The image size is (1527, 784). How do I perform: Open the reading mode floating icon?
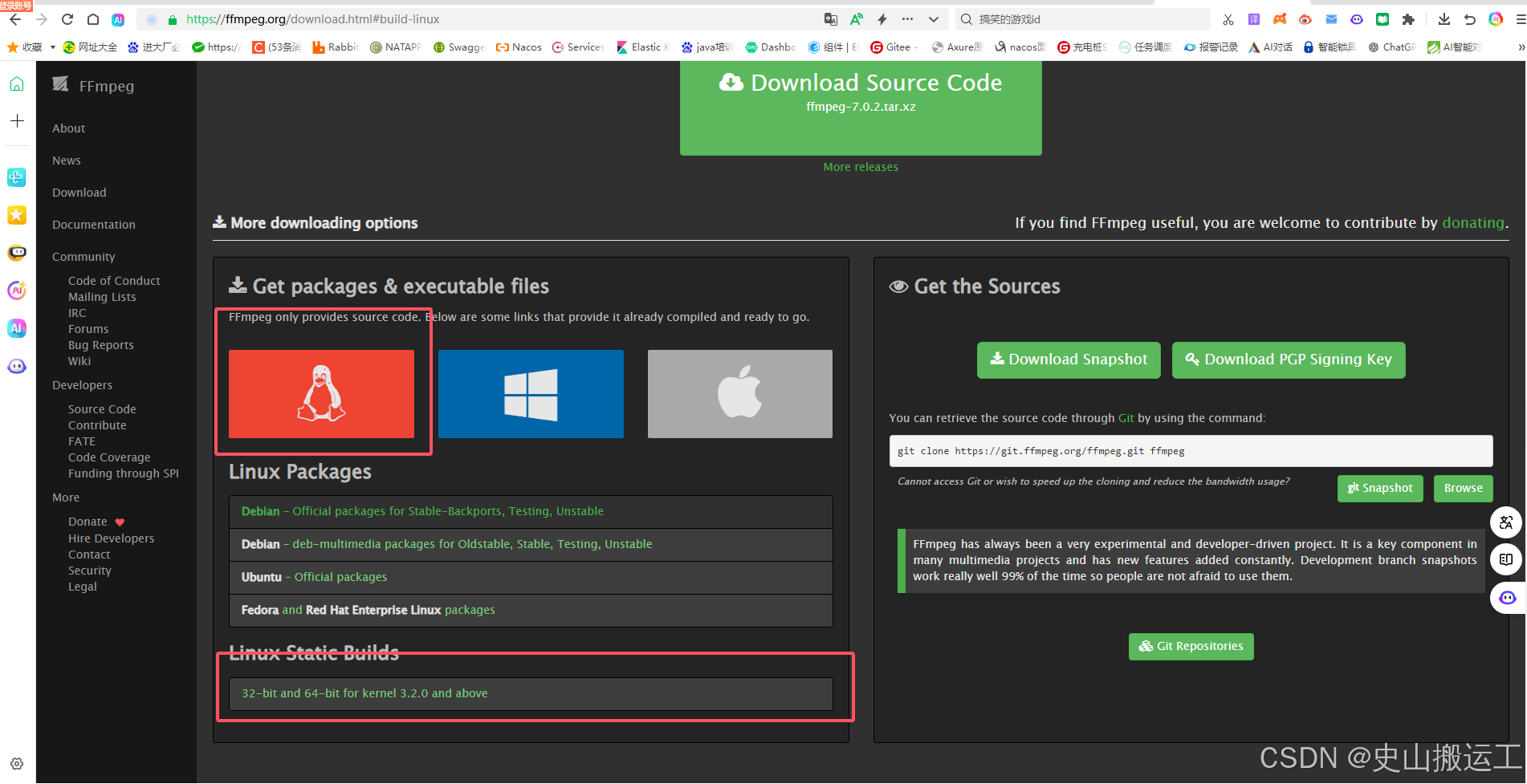tap(1506, 559)
